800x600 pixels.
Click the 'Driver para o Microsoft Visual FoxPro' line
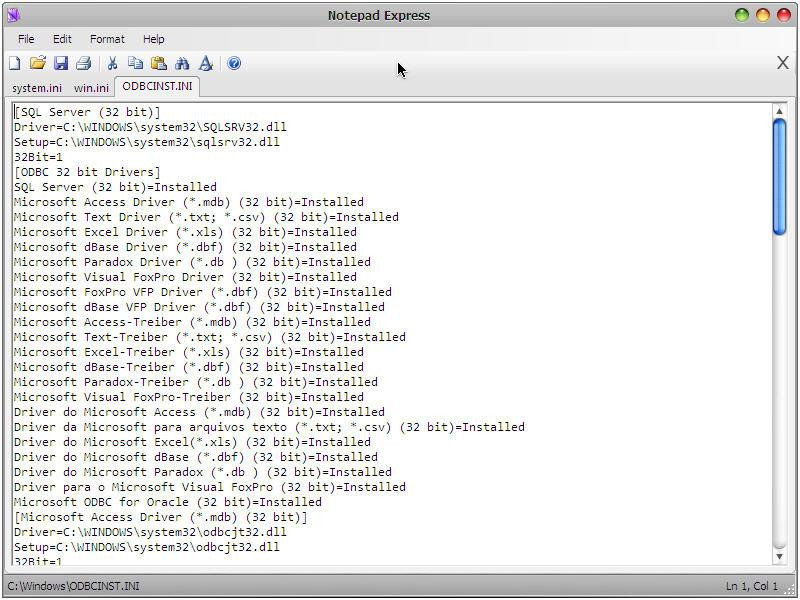tap(210, 487)
